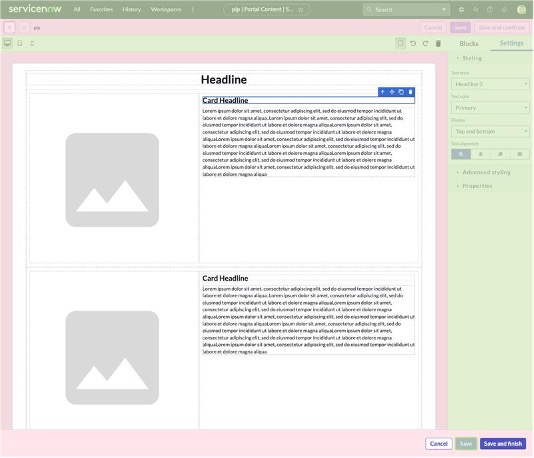
Task: Select the first card image placeholder
Action: (112, 180)
